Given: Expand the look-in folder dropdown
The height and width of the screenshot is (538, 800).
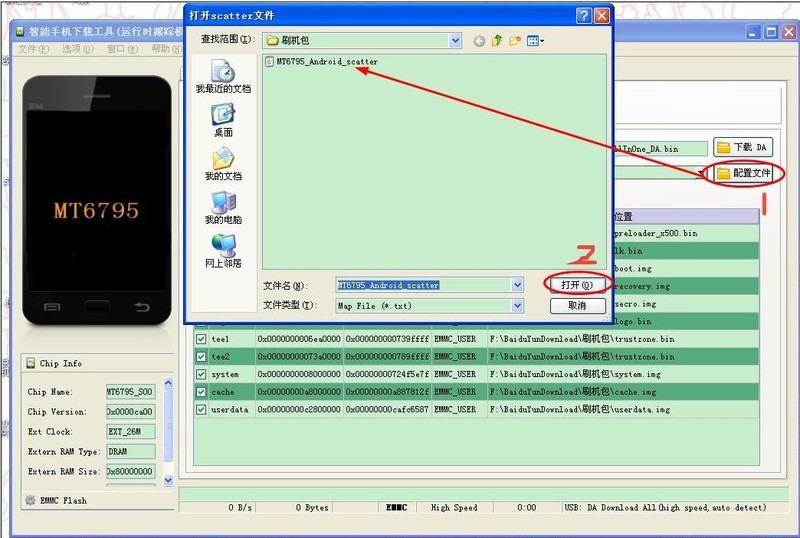Looking at the screenshot, I should [x=455, y=41].
